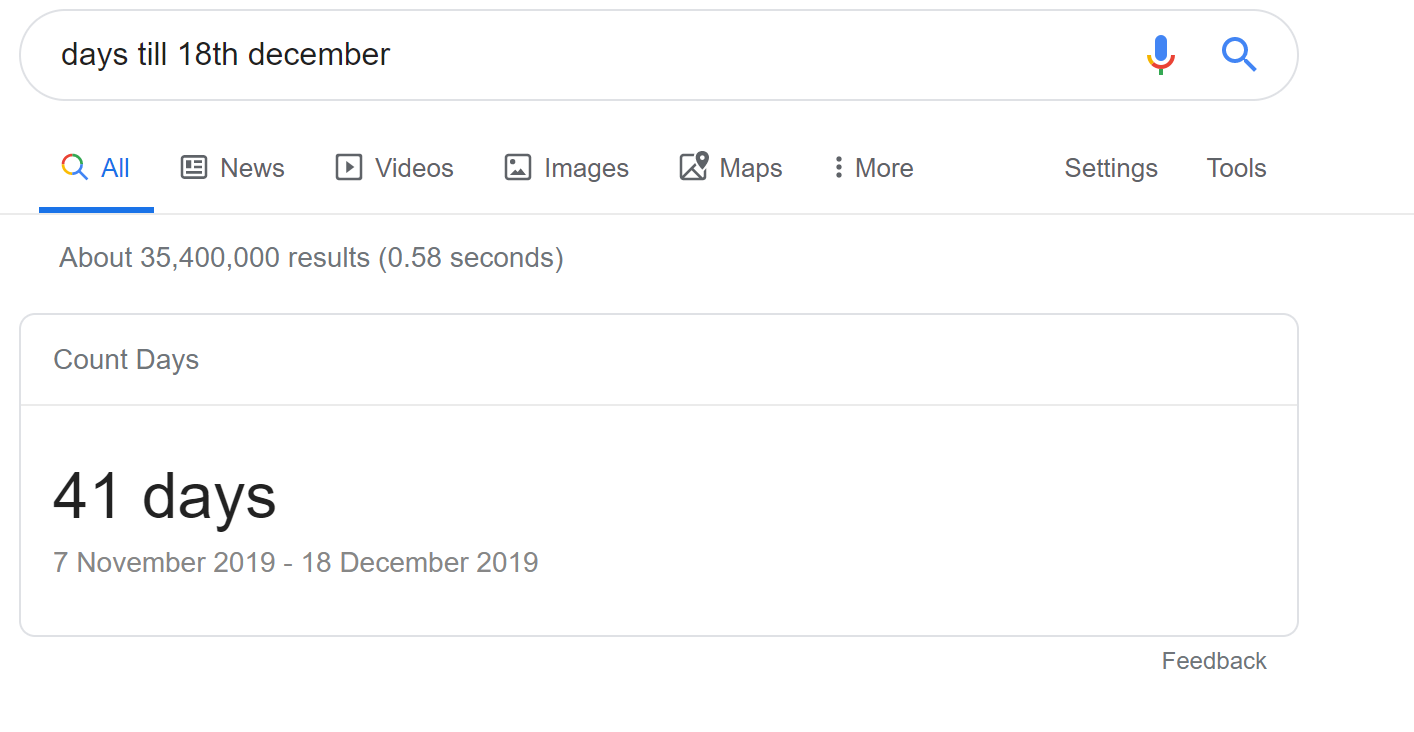This screenshot has height=732, width=1414.
Task: Click the News newspaper icon
Action: tap(194, 167)
